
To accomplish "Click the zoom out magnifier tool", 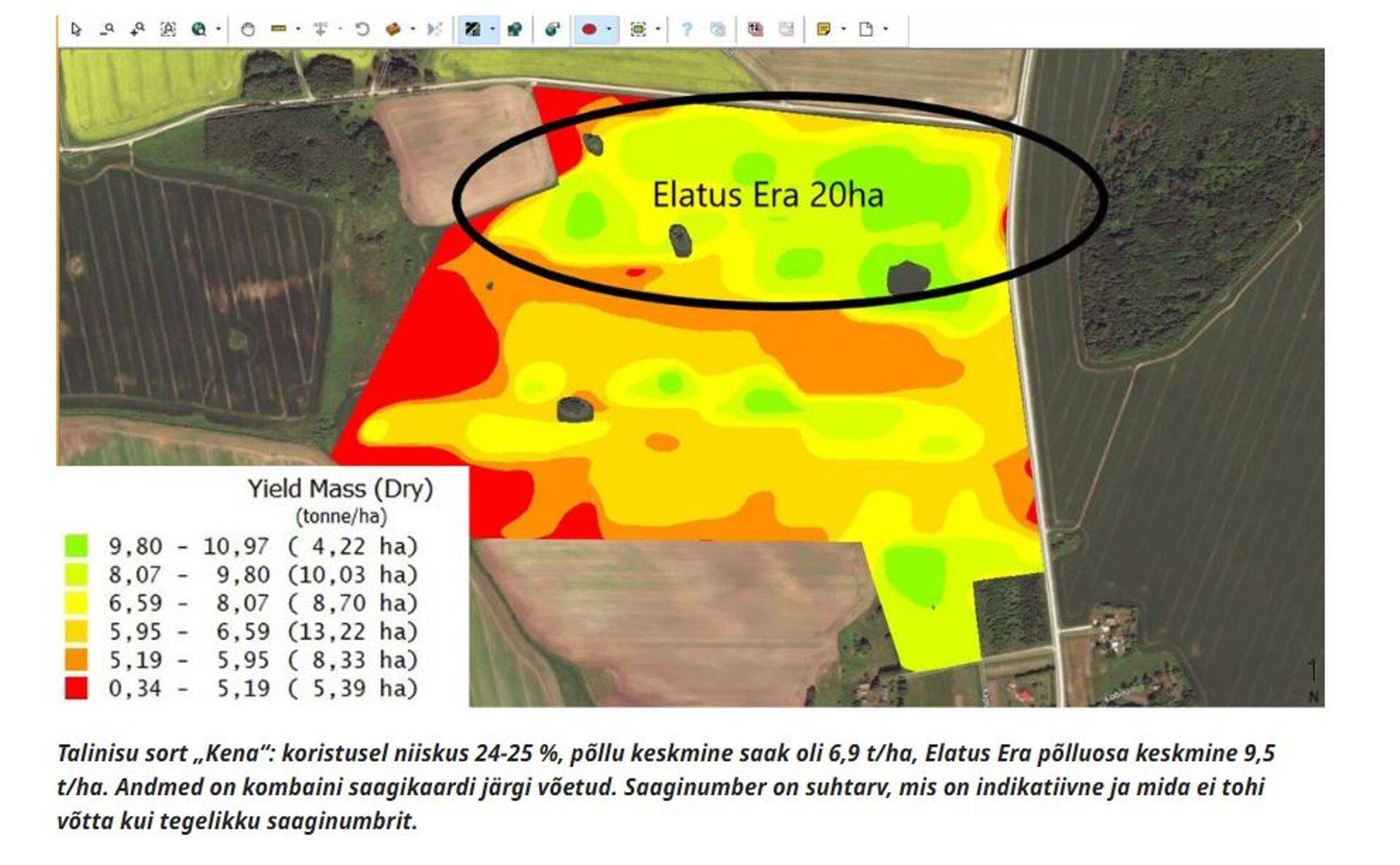I will click(x=107, y=30).
